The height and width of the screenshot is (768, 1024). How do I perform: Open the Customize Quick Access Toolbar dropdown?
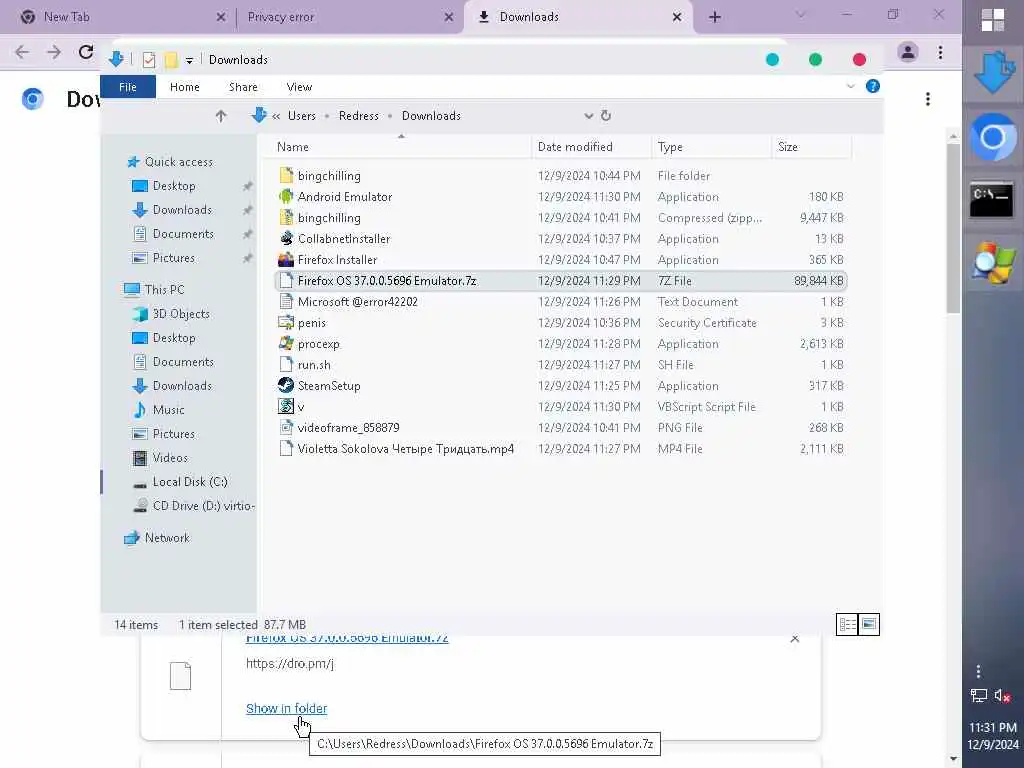click(x=189, y=60)
